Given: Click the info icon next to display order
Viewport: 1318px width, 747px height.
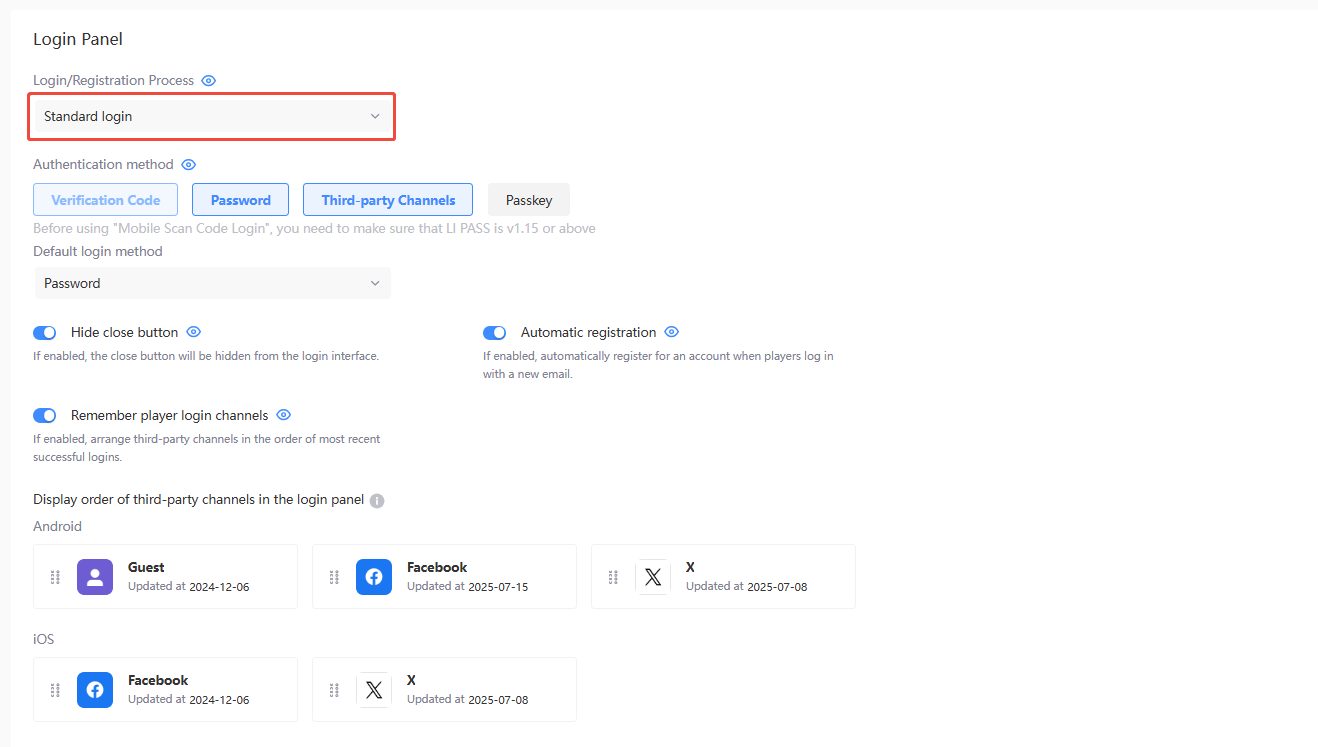Looking at the screenshot, I should pos(376,500).
